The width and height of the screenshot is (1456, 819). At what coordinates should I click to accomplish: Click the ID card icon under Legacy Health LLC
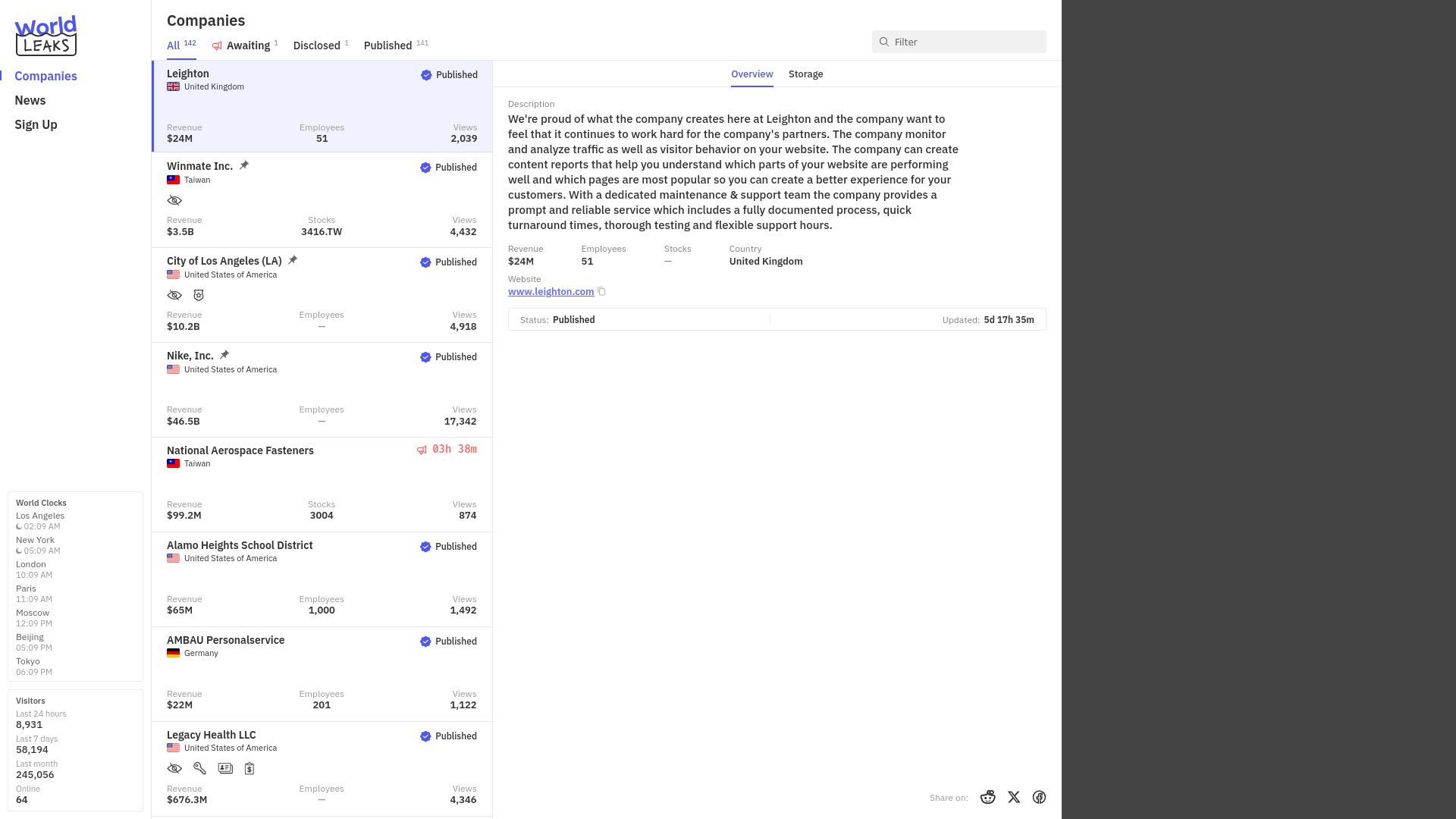(x=225, y=768)
